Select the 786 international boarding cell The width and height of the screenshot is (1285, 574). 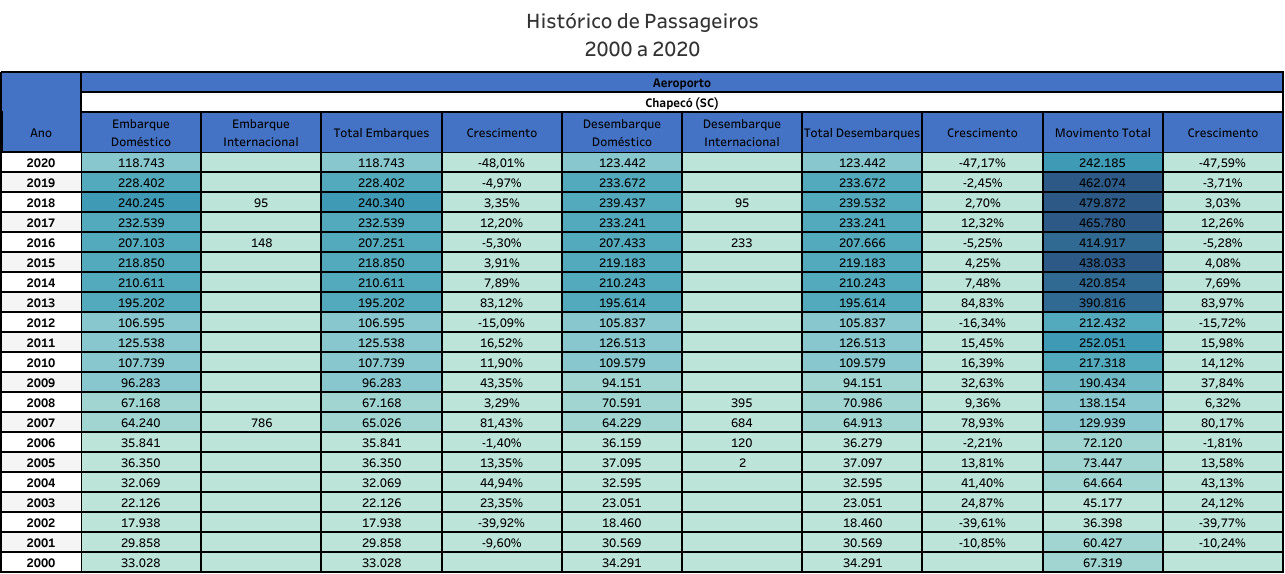pyautogui.click(x=261, y=423)
